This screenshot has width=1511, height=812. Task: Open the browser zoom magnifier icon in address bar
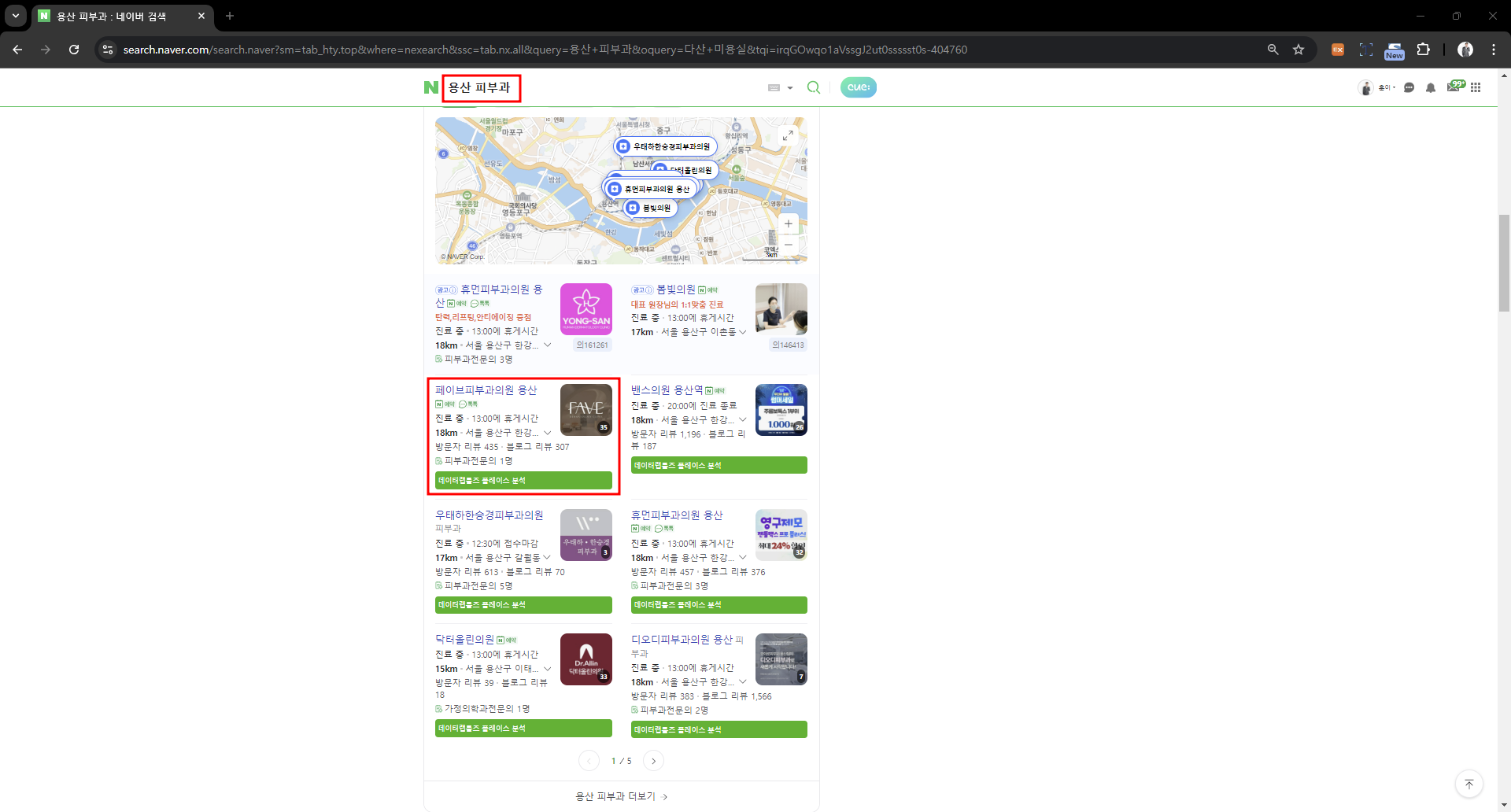click(1273, 50)
